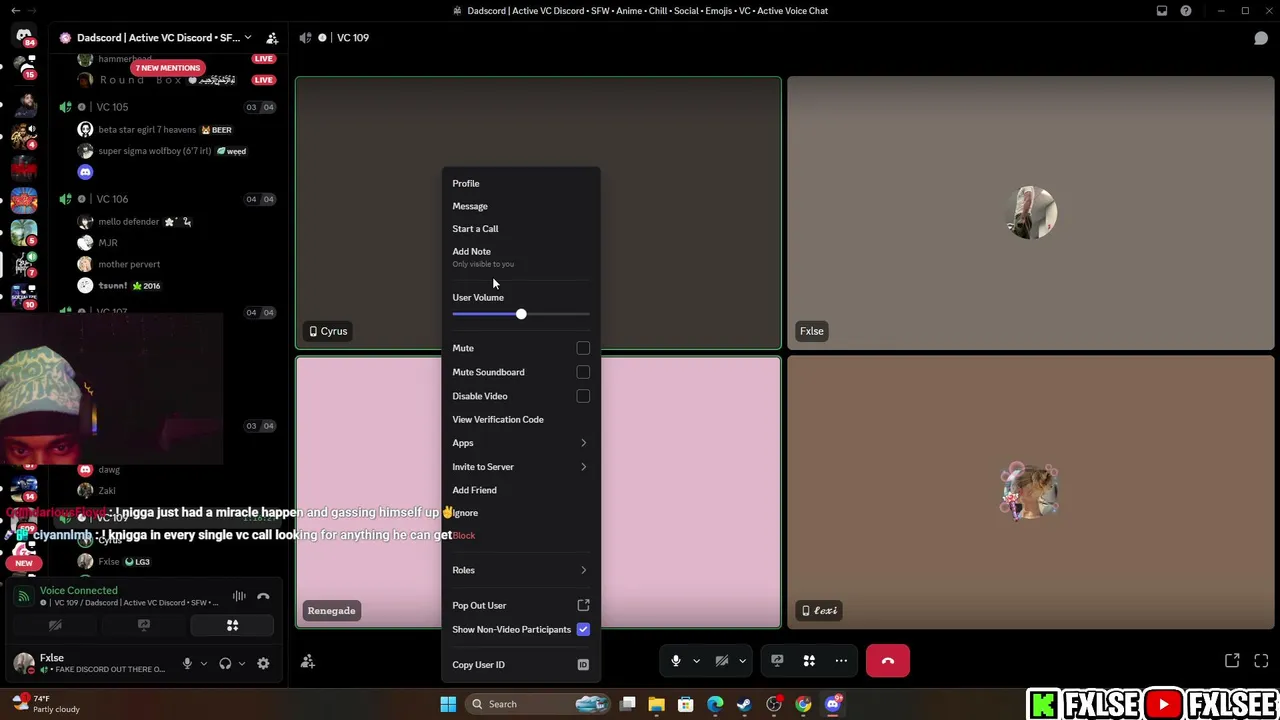Expand the Invite to Server submenu

(x=521, y=467)
